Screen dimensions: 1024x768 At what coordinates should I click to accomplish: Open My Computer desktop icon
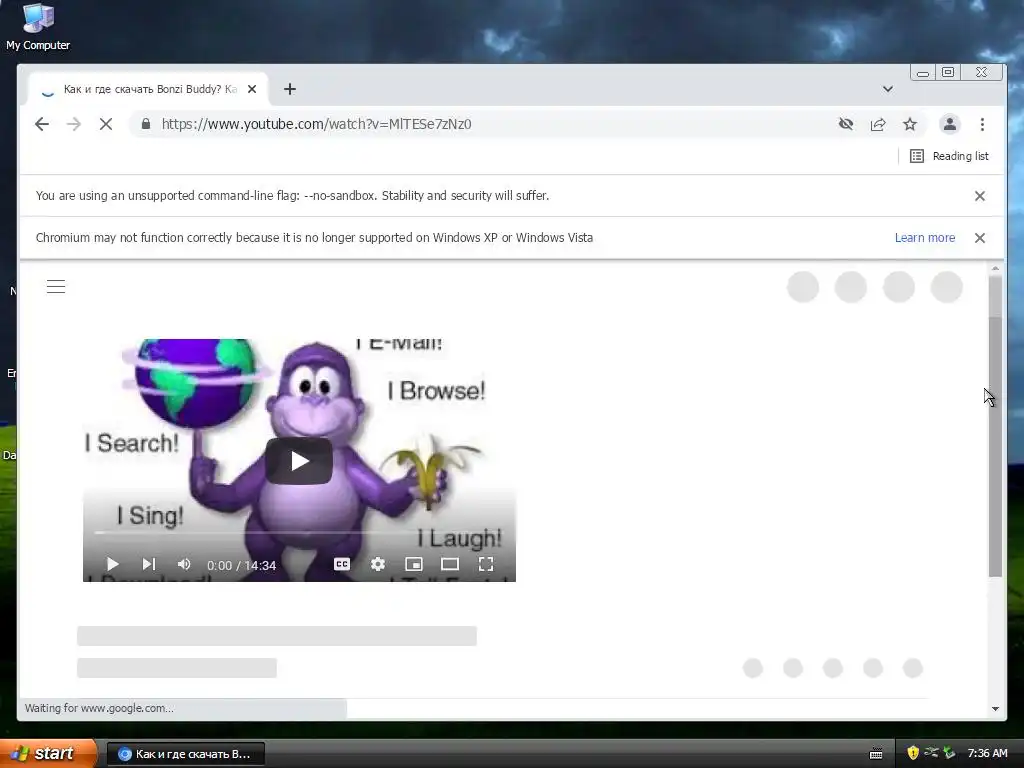[x=38, y=27]
